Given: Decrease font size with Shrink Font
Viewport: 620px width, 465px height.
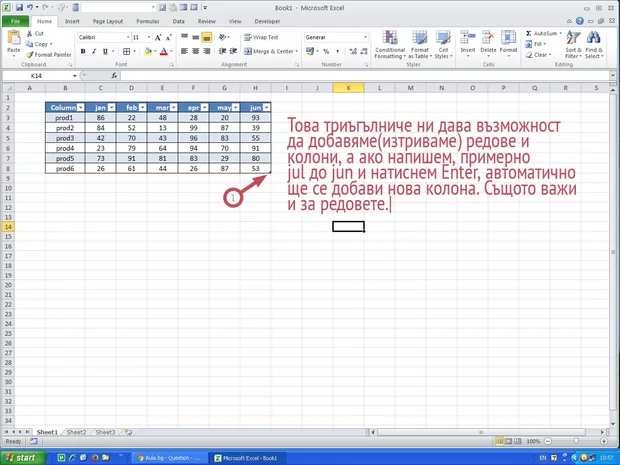Looking at the screenshot, I should [168, 38].
